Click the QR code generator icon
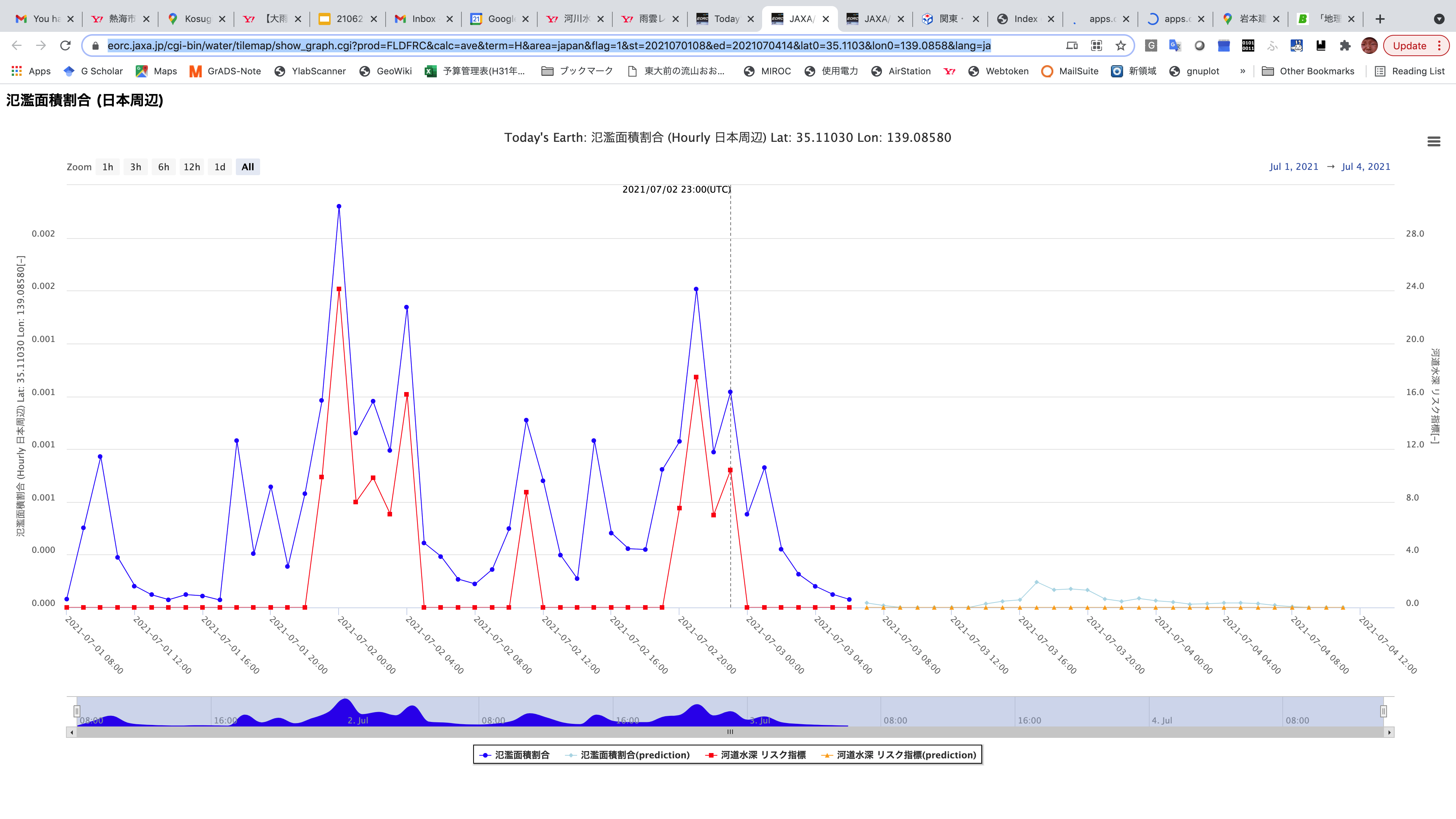The image size is (1456, 819). tap(1097, 46)
